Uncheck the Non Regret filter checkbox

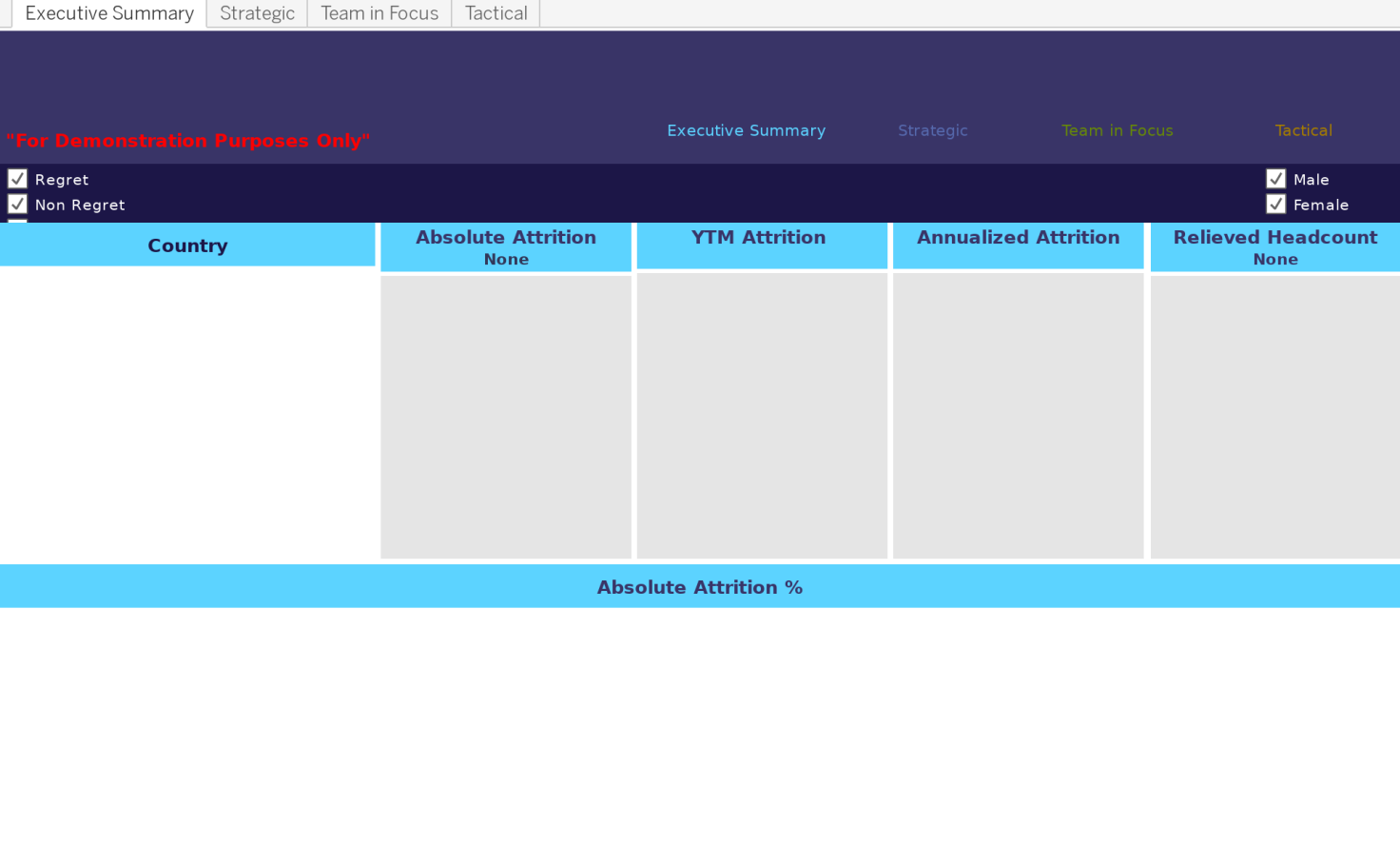(x=17, y=204)
